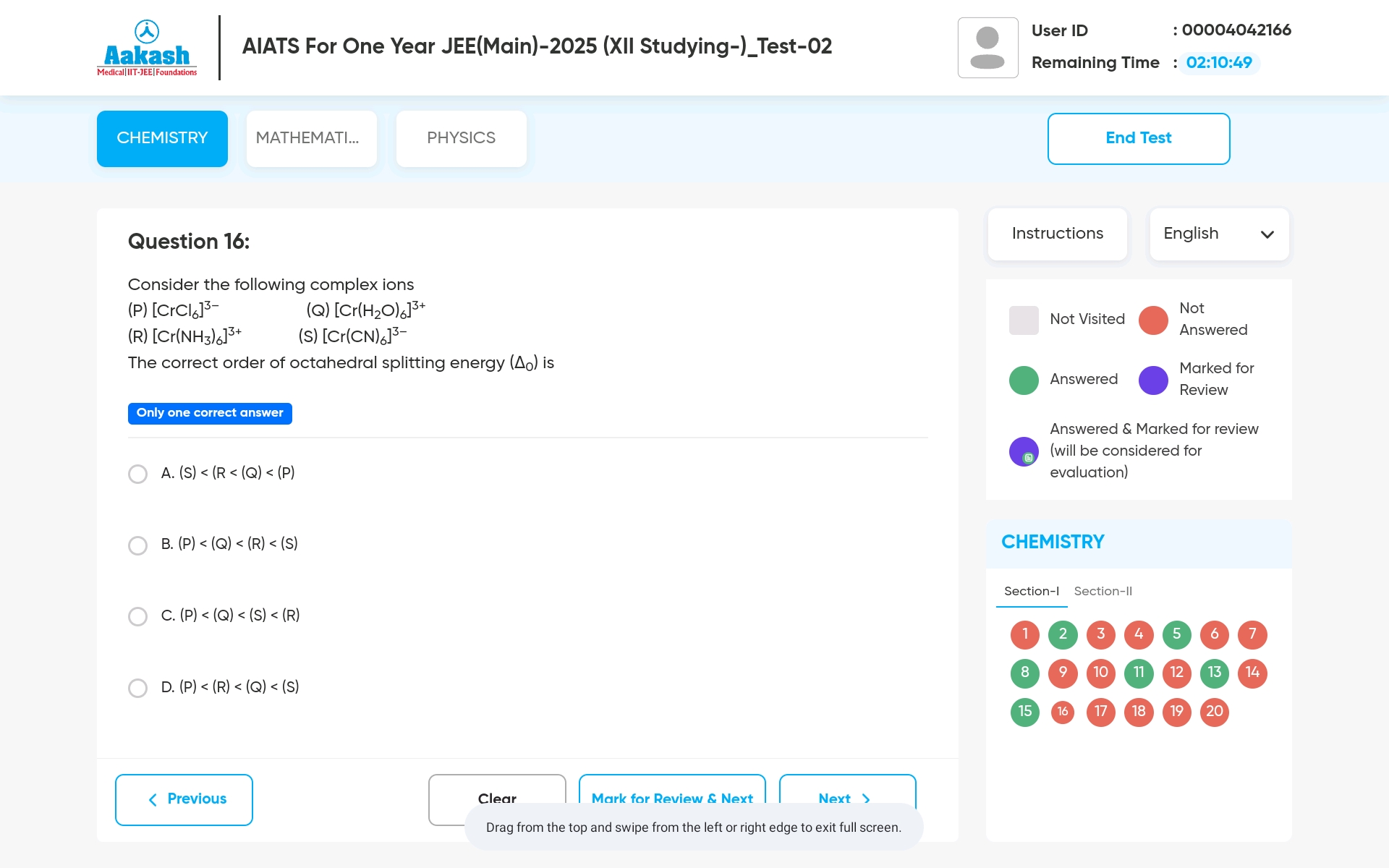This screenshot has height=868, width=1389.
Task: Click option text (P) < (Q) < (R) < (S)
Action: pos(238,544)
